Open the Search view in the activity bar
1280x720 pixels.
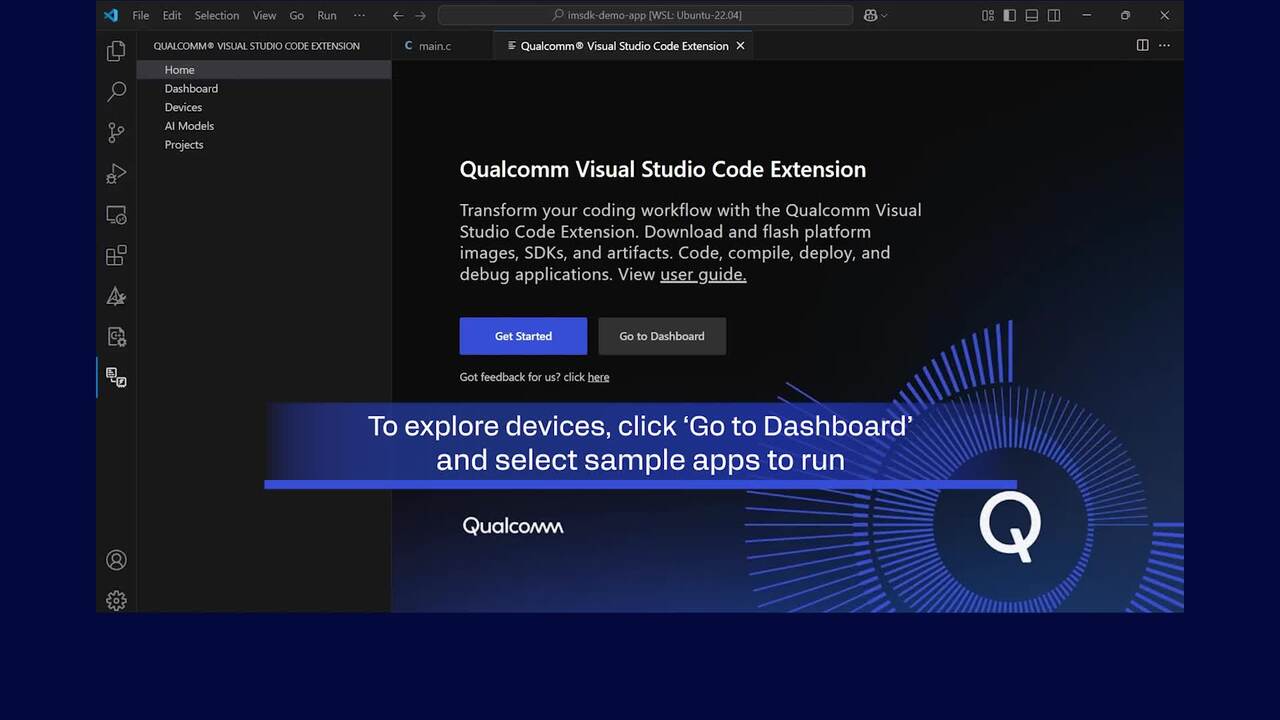116,92
